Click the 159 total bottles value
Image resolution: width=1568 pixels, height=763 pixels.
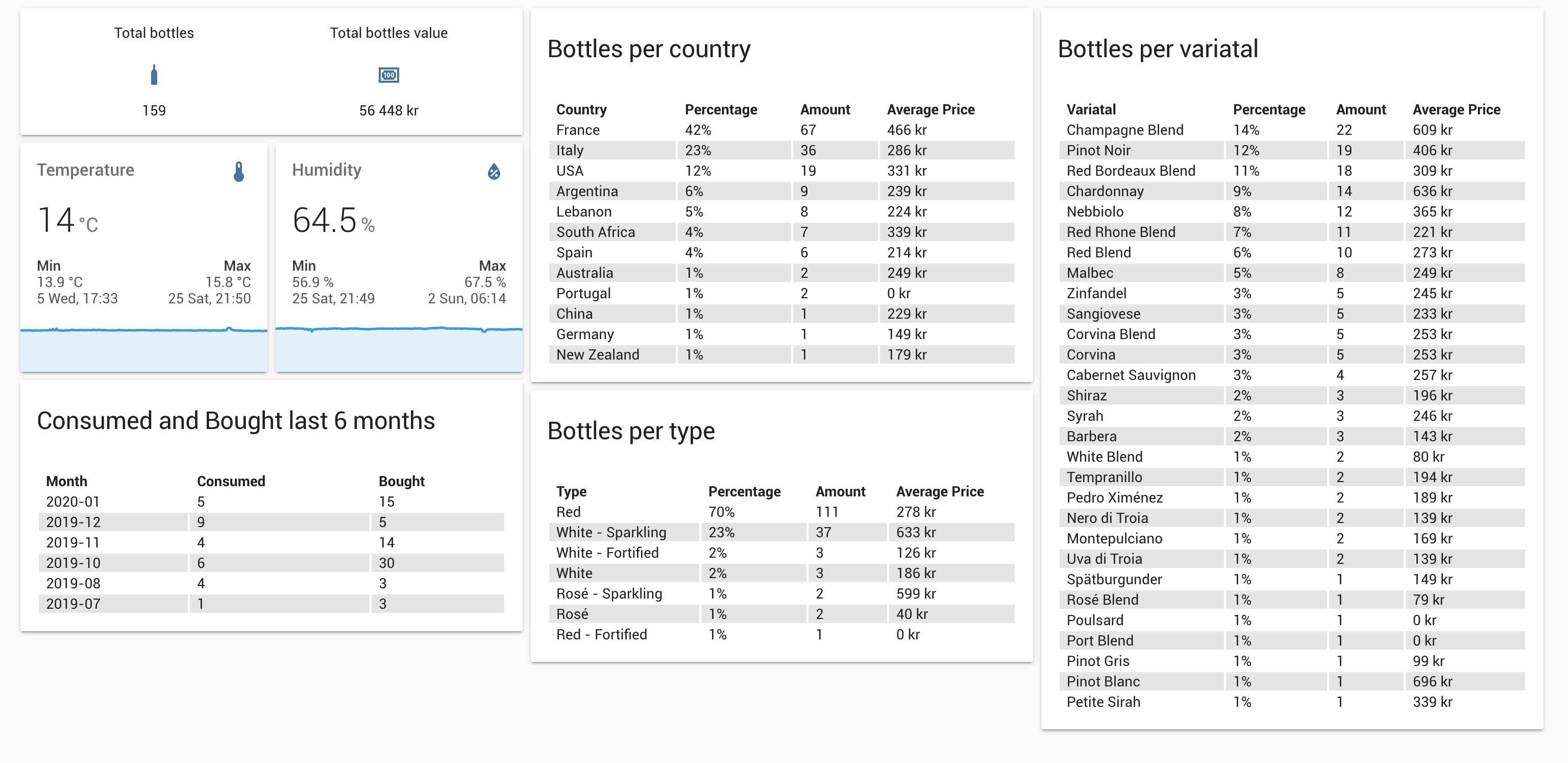[x=154, y=110]
